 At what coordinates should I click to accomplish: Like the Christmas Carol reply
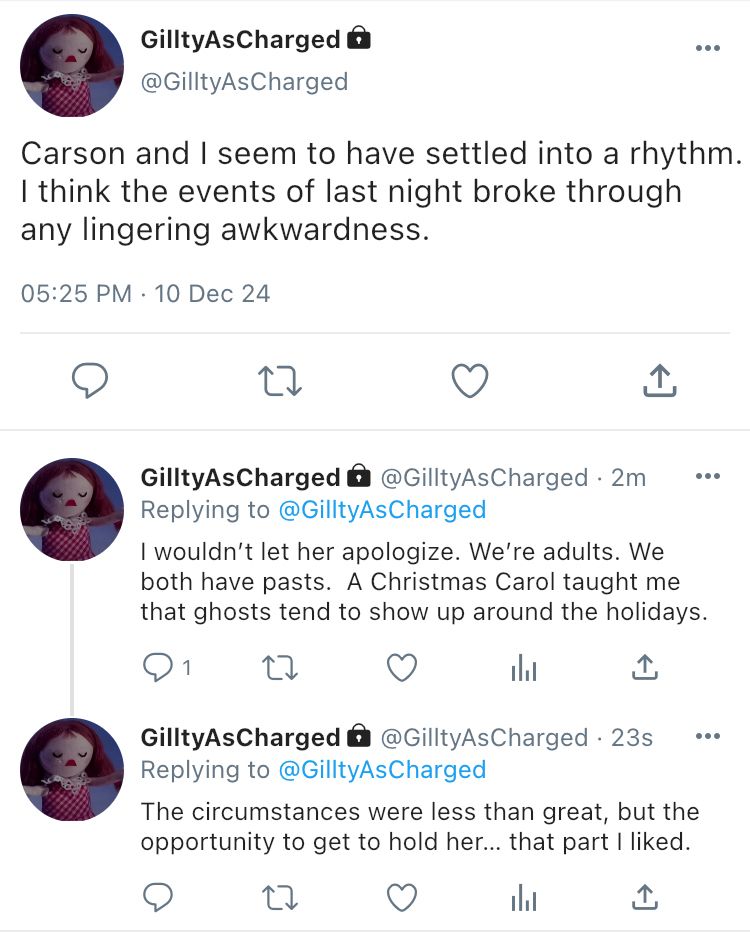[x=402, y=667]
